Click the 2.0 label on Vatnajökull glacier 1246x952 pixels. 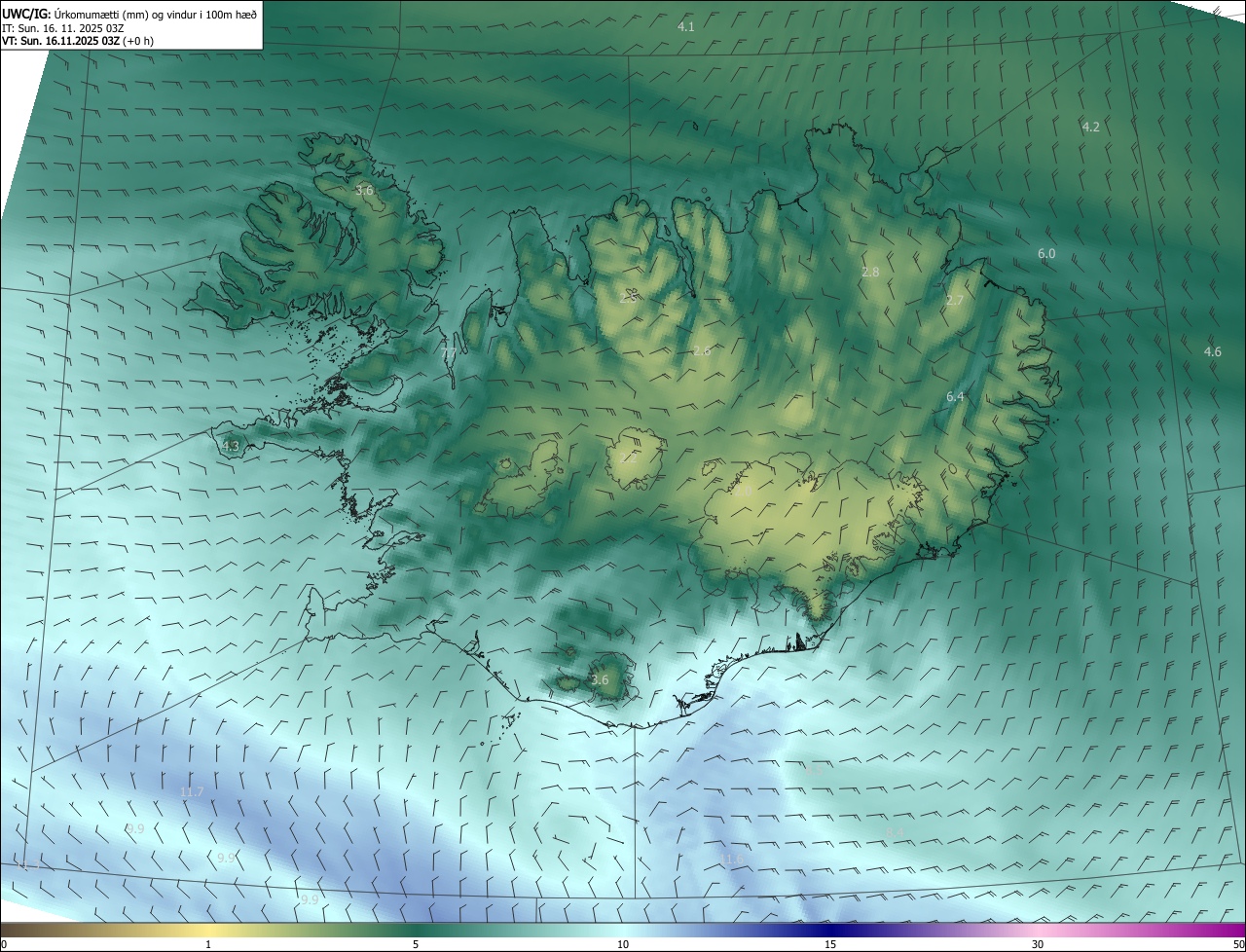(x=742, y=491)
